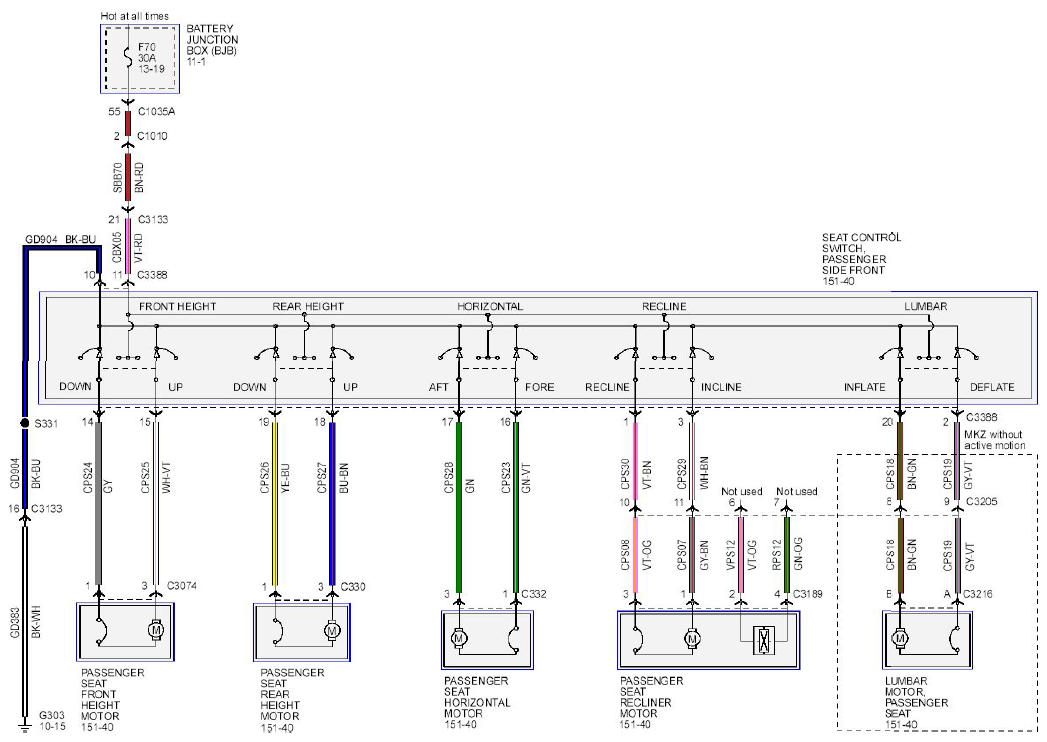Click the 'REAR HEIGHT' switch heading

(x=308, y=307)
